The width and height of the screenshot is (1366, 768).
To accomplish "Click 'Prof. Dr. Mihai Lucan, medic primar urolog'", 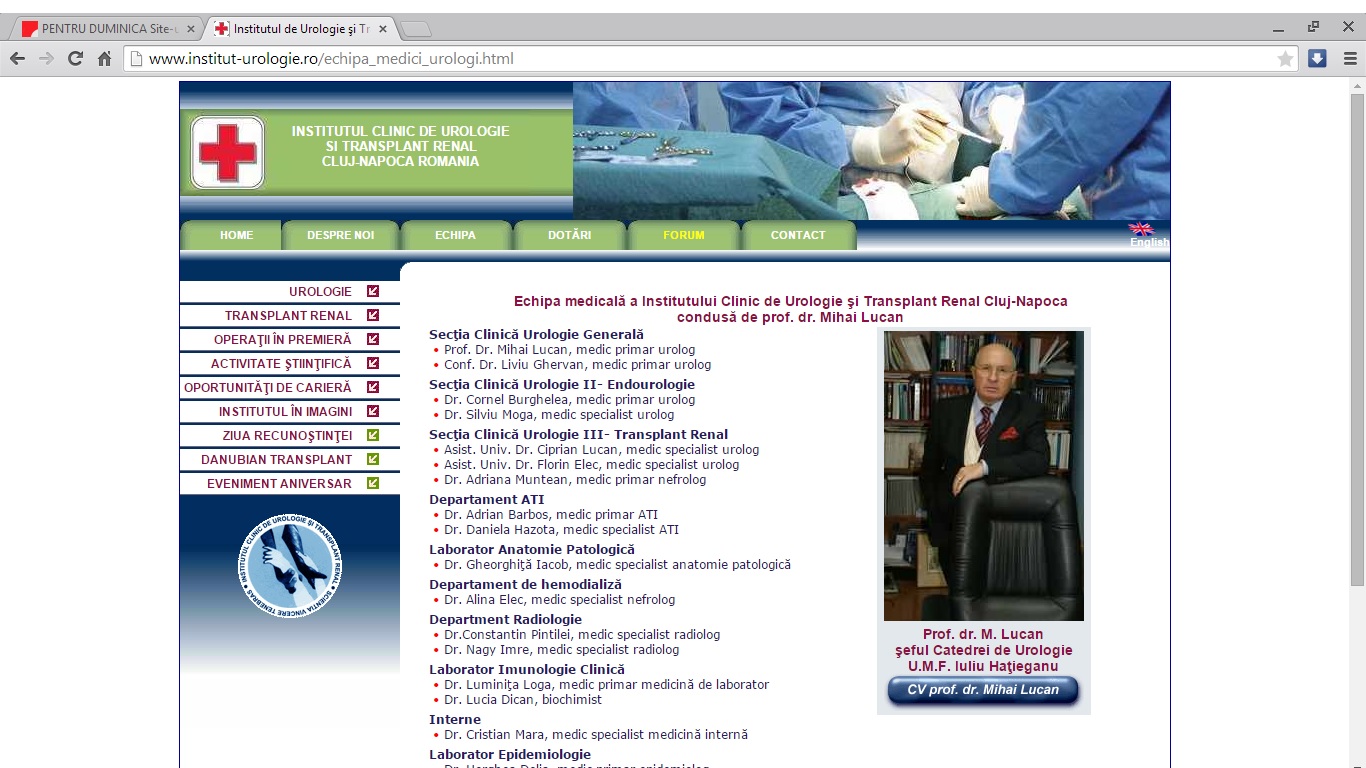I will tap(569, 350).
